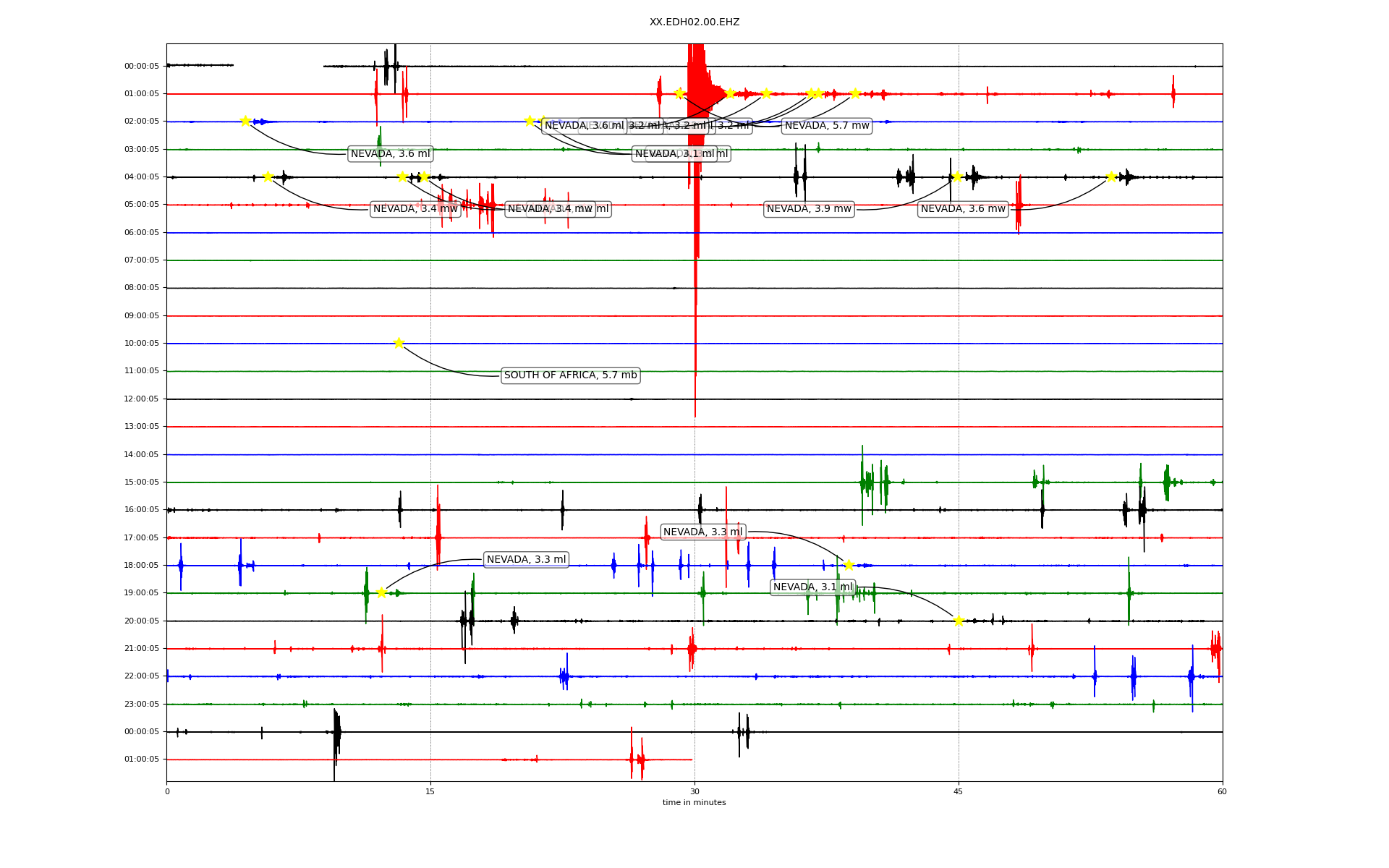The width and height of the screenshot is (1389, 868).
Task: Click the 45 tick on the time axis
Action: [x=959, y=791]
